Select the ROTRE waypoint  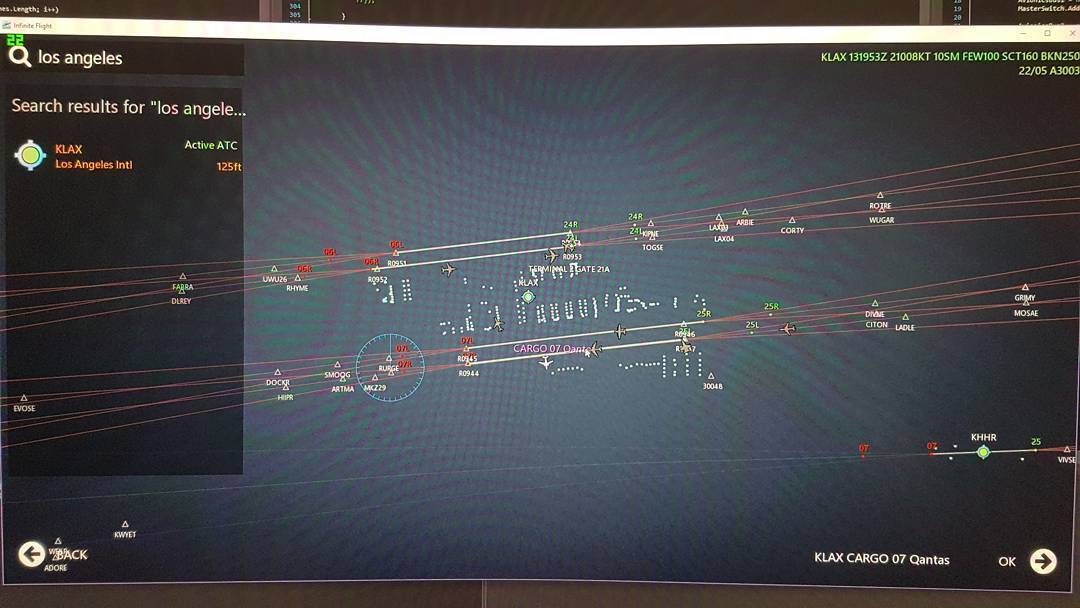880,201
